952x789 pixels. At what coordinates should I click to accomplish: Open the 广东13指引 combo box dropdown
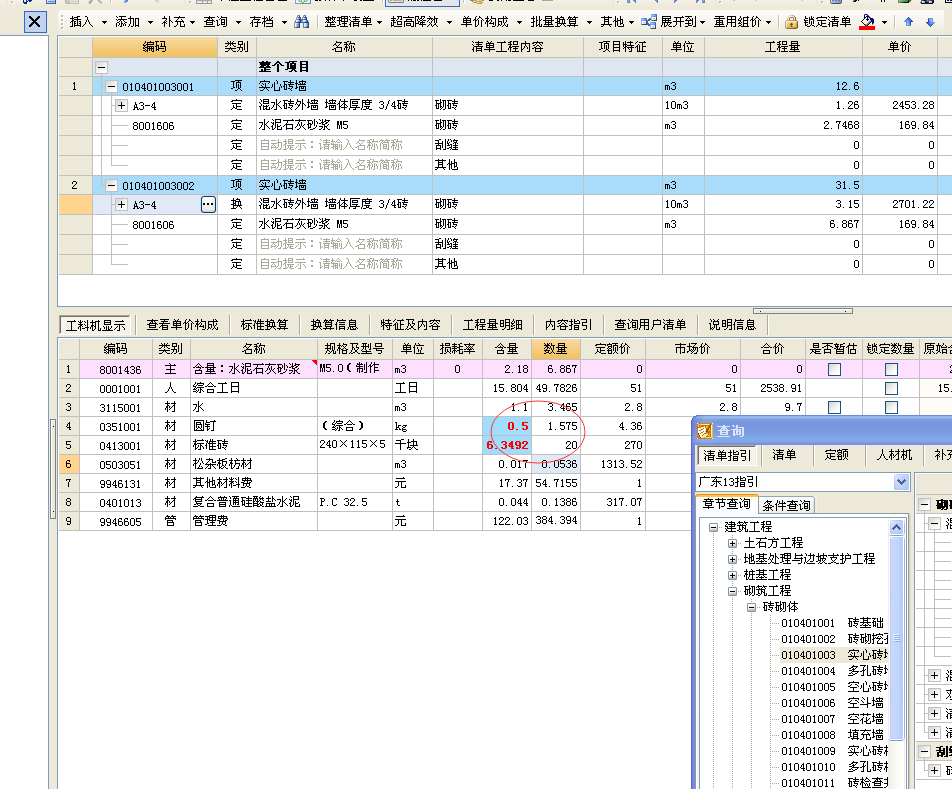901,483
